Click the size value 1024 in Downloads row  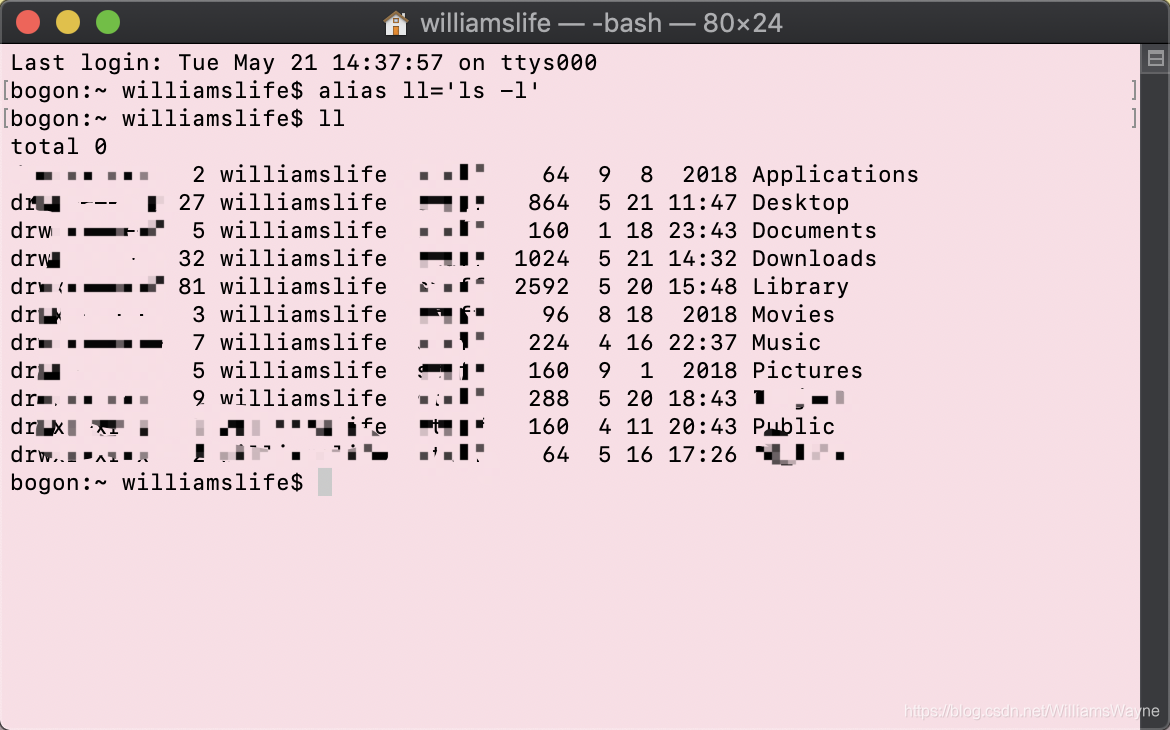[x=542, y=259]
